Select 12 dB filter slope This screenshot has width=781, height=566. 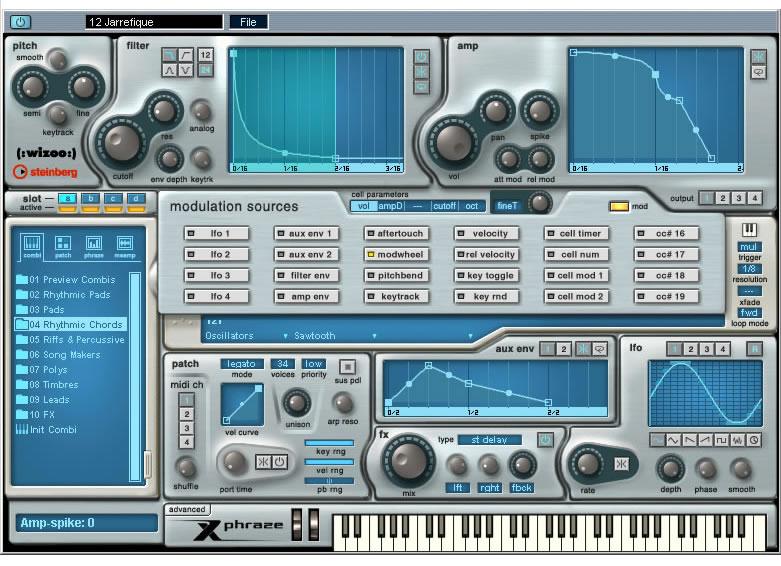click(x=205, y=54)
